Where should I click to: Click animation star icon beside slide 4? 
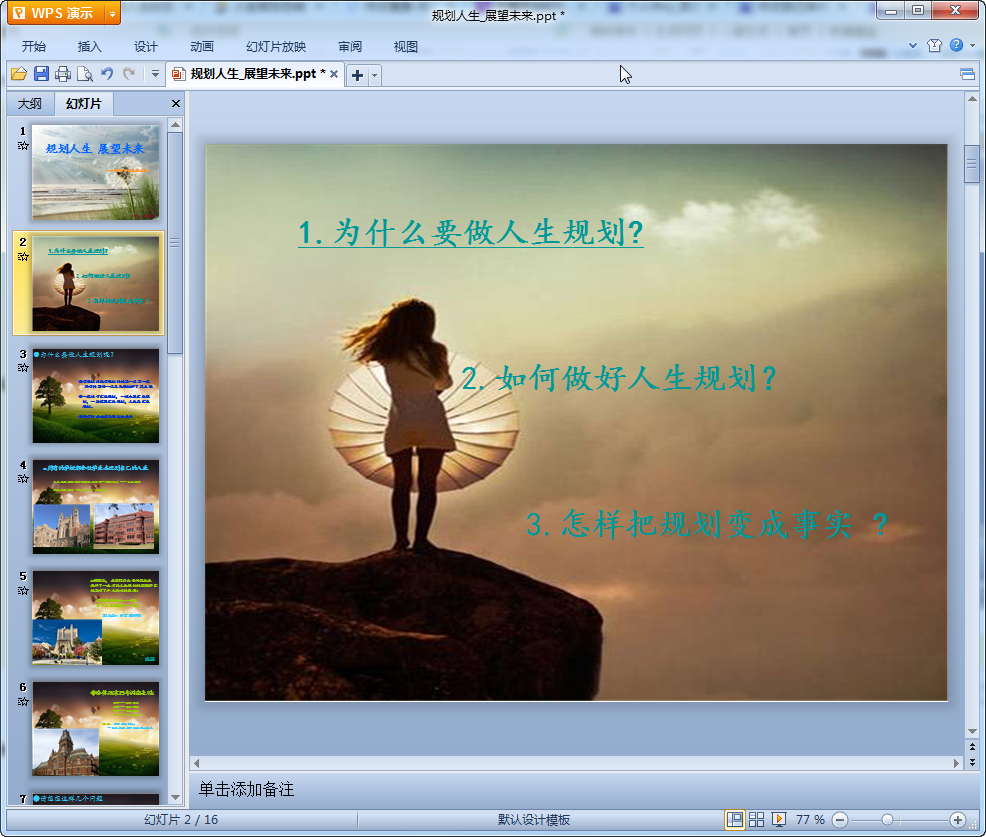[23, 479]
